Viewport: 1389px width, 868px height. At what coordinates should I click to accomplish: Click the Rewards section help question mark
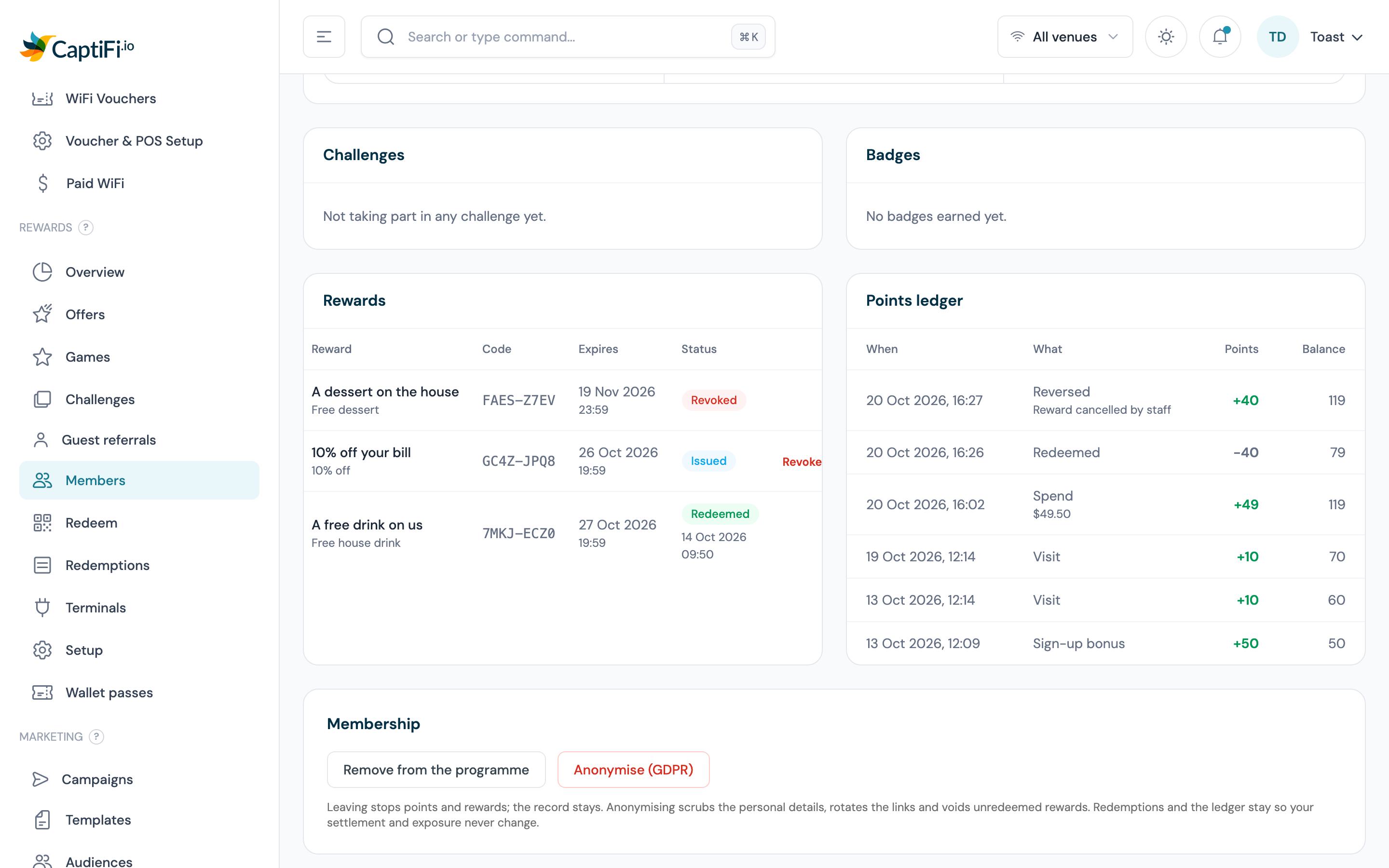85,227
